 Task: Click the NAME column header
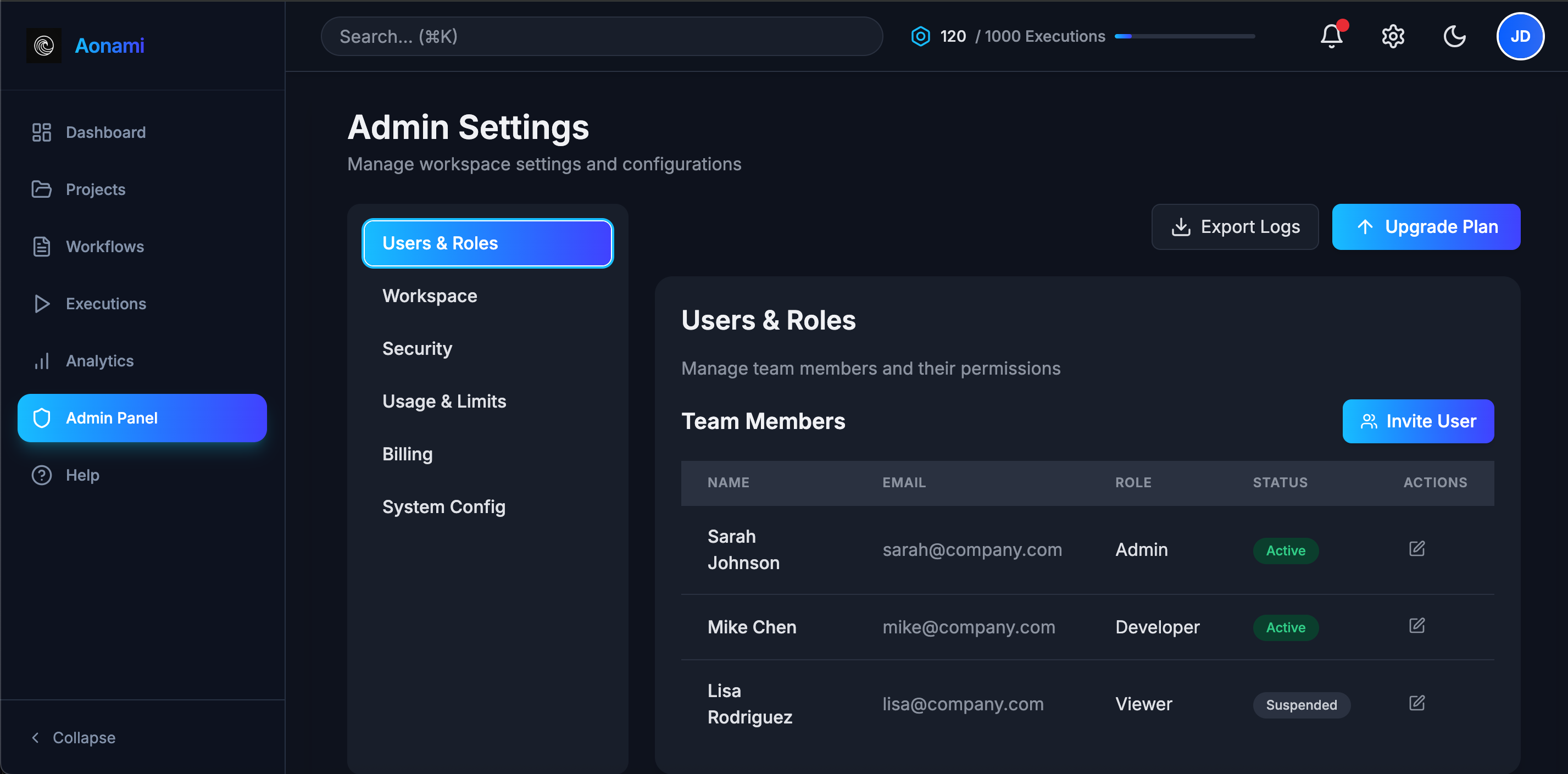click(x=728, y=482)
